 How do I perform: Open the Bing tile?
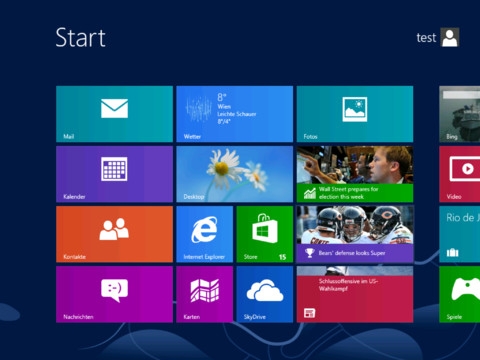click(460, 114)
